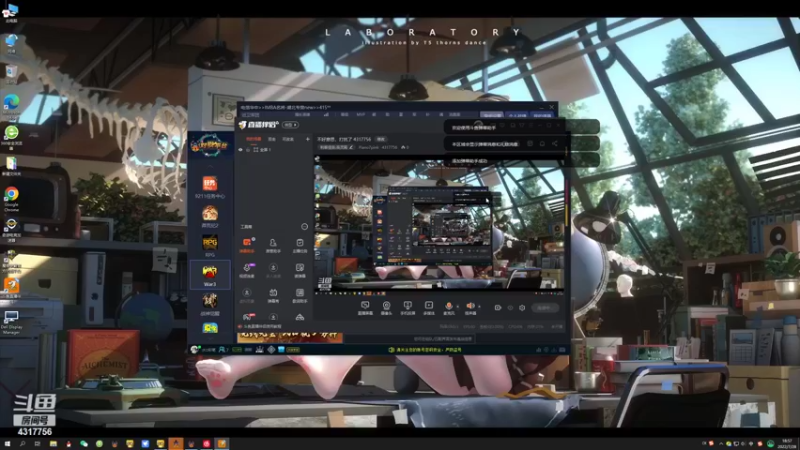
Task: Click the camera source button
Action: point(386,307)
